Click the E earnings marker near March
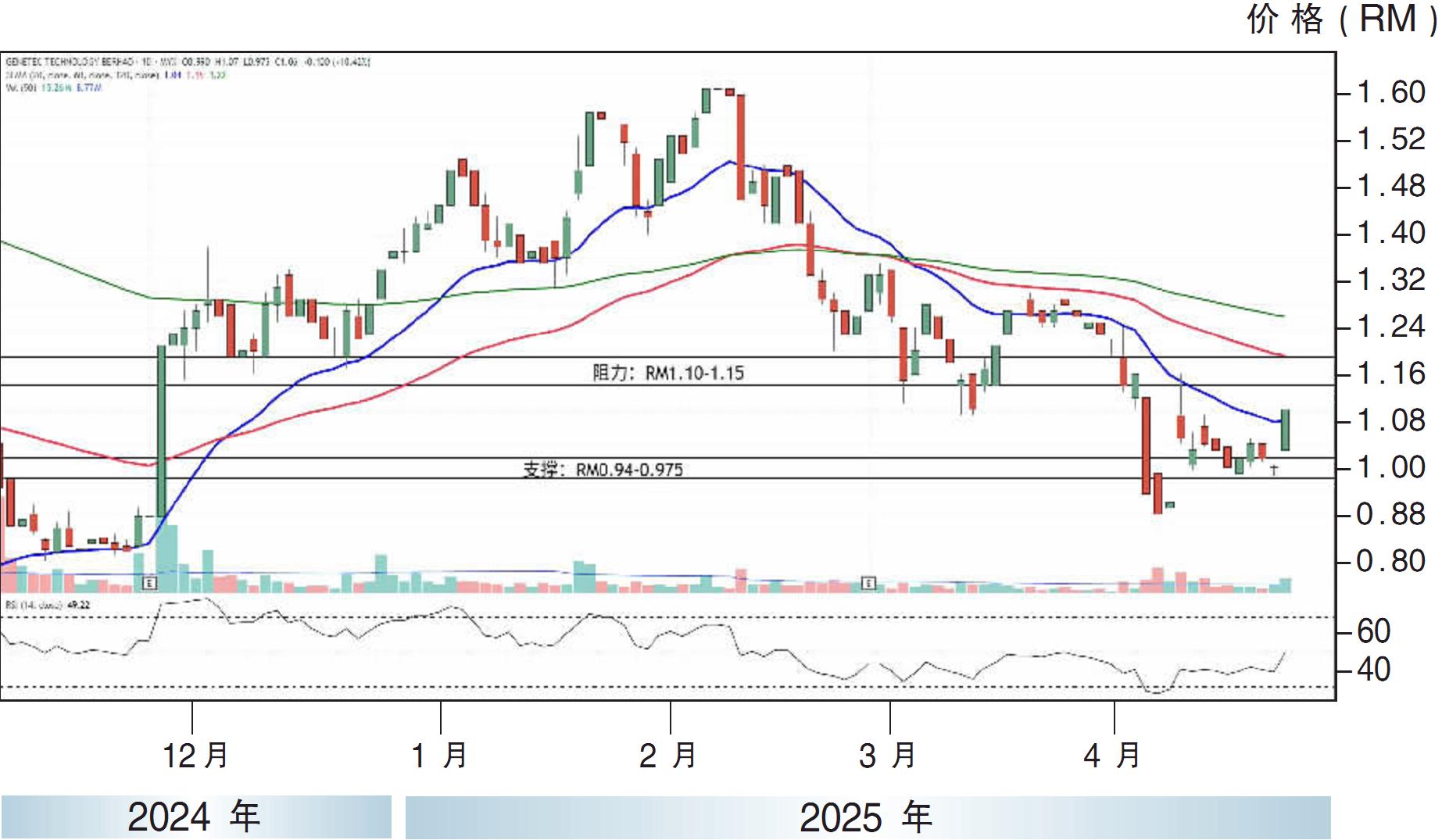This screenshot has width=1442, height=840. pos(868,583)
